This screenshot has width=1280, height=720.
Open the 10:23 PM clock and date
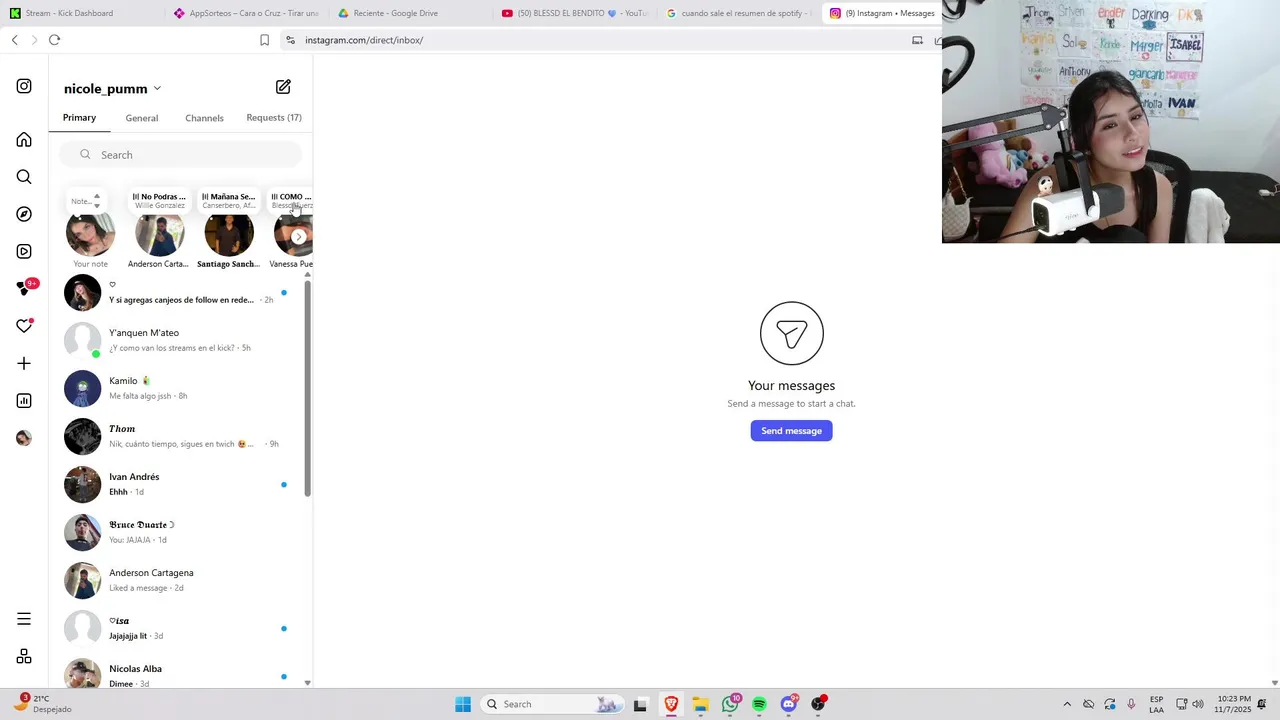tap(1233, 704)
